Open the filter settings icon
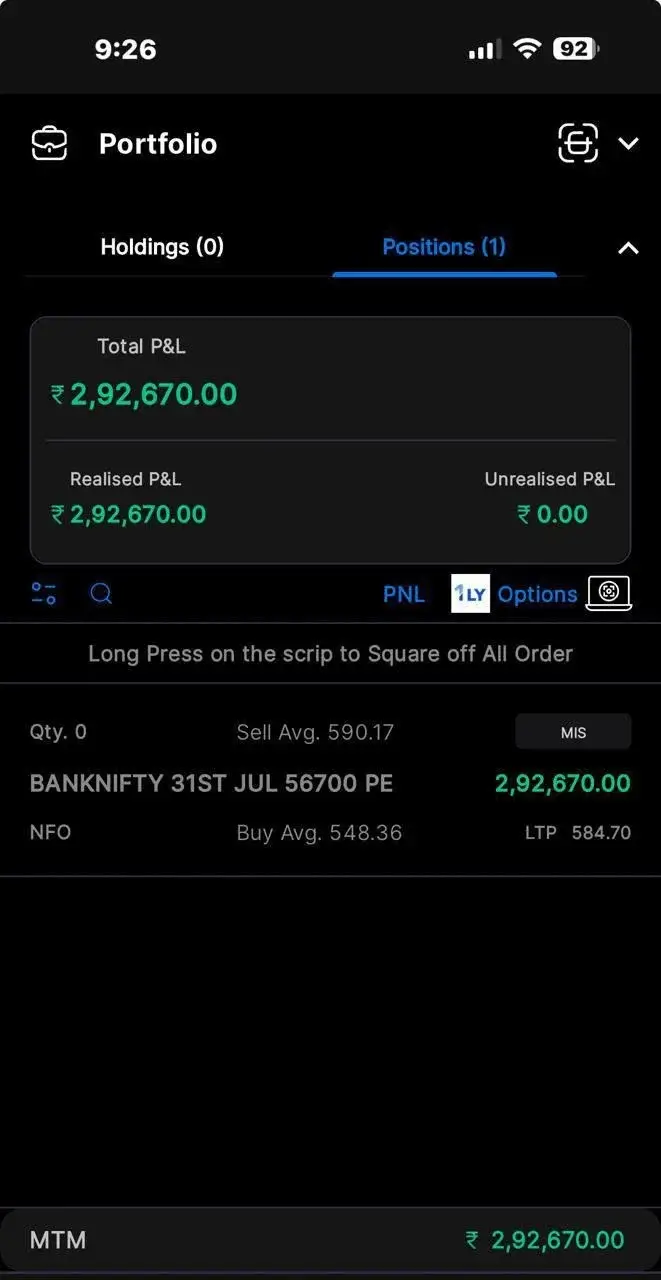661x1280 pixels. click(x=44, y=594)
